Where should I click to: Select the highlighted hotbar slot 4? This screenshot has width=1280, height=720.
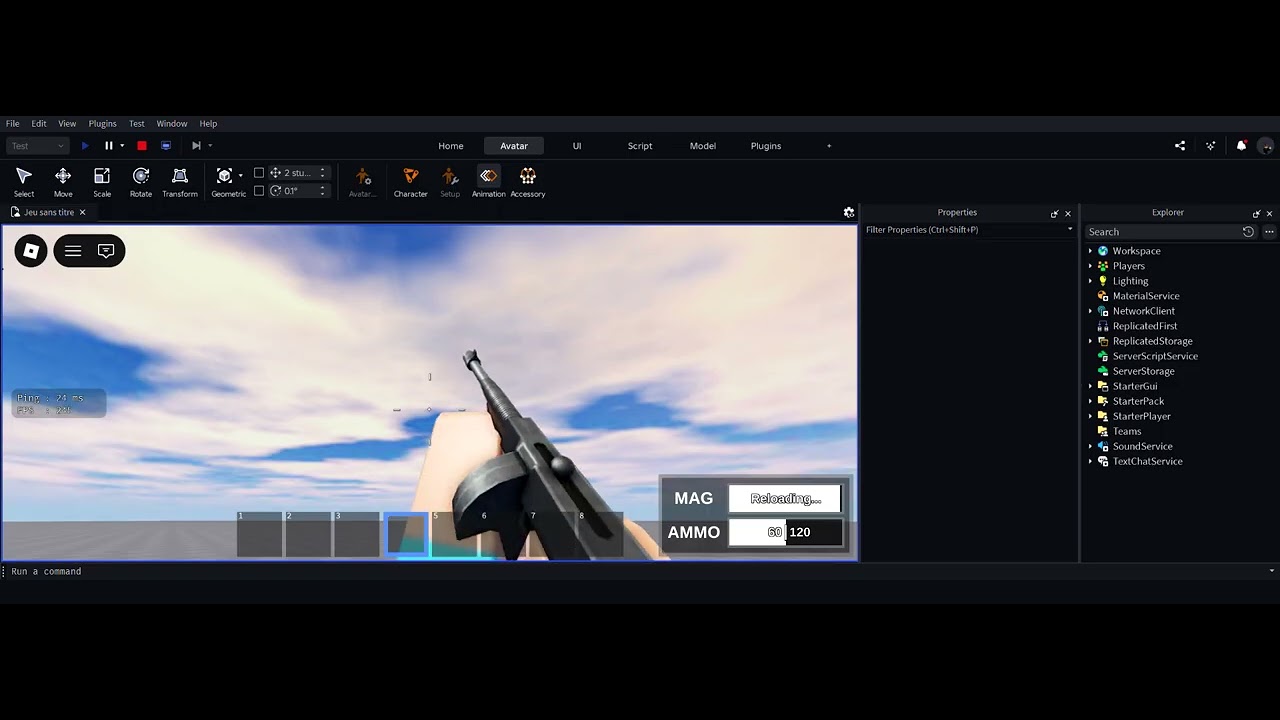coord(406,534)
